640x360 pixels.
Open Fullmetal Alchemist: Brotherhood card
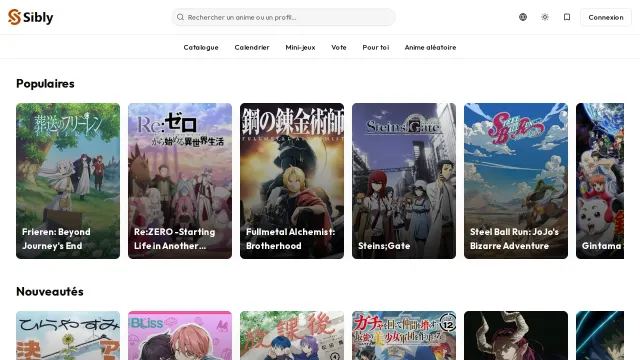[x=292, y=181]
